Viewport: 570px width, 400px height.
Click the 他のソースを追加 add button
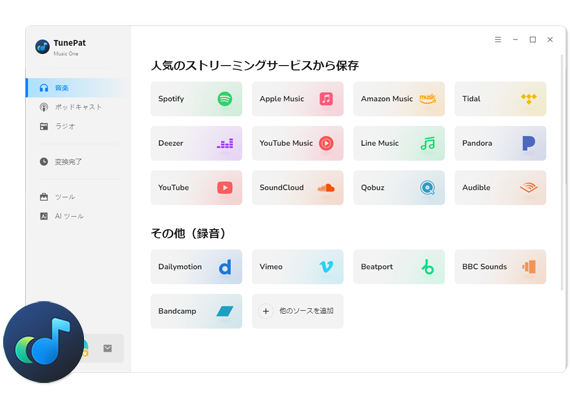298,311
